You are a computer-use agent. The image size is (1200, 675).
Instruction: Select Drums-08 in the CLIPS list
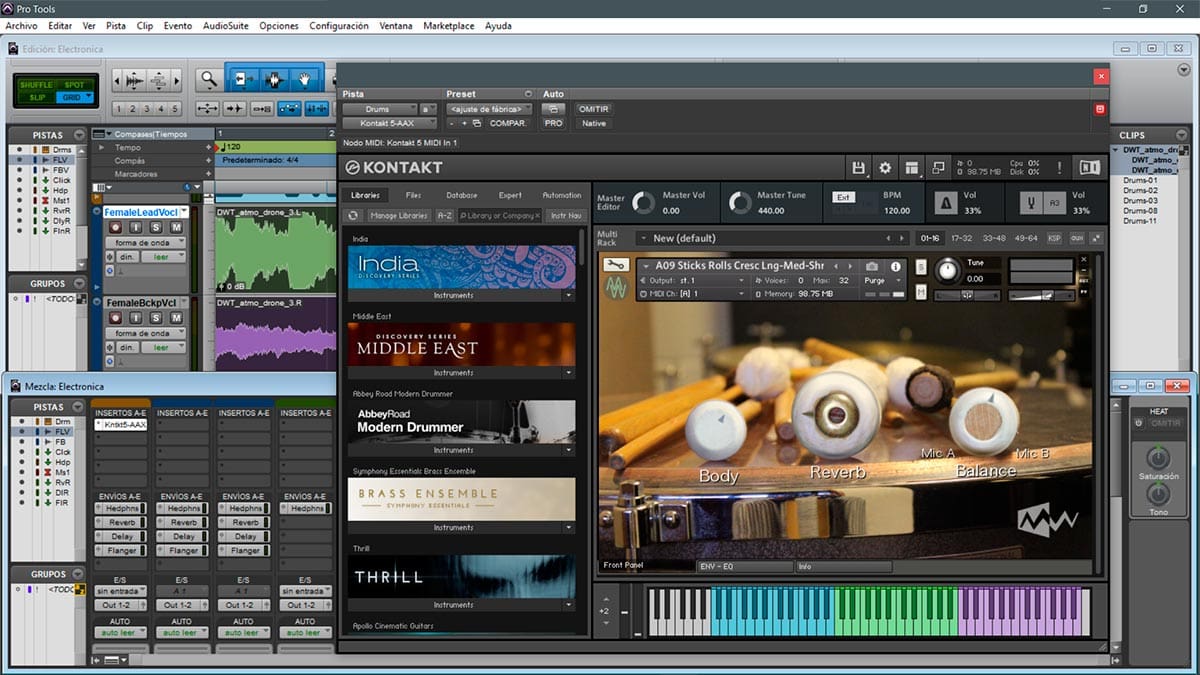[1140, 211]
